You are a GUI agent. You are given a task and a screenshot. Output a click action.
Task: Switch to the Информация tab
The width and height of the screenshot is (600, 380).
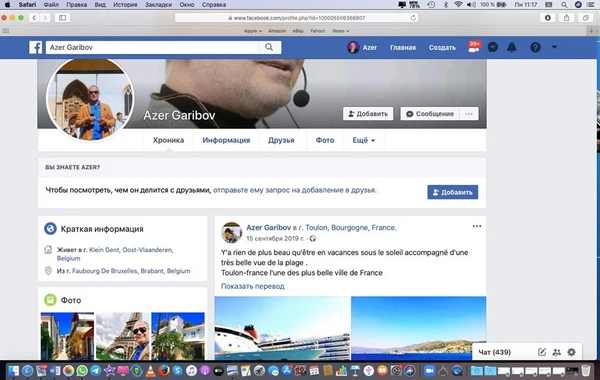coord(226,140)
